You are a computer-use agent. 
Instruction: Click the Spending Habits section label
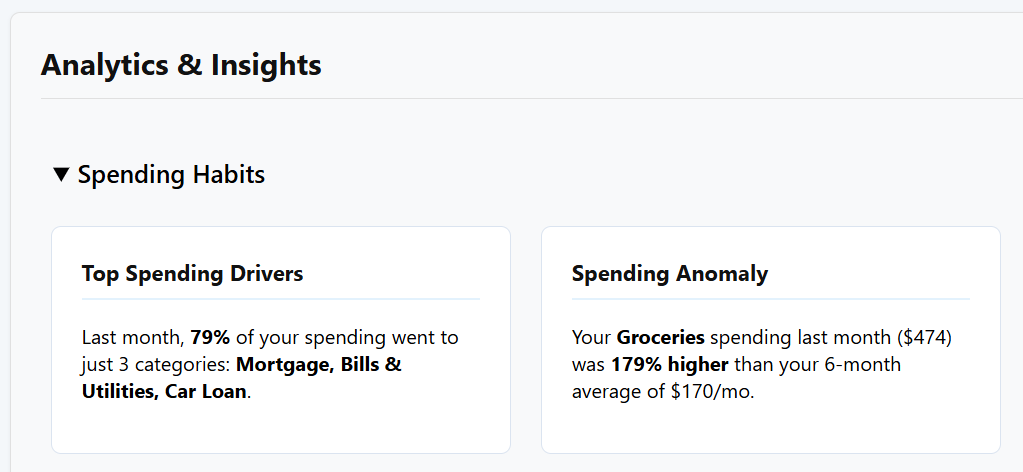[x=171, y=175]
